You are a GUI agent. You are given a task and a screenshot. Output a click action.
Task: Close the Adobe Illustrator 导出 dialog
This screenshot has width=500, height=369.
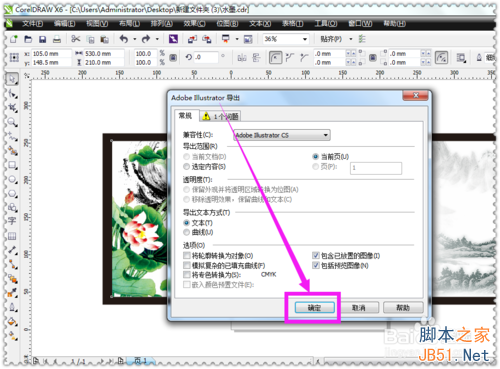[415, 96]
